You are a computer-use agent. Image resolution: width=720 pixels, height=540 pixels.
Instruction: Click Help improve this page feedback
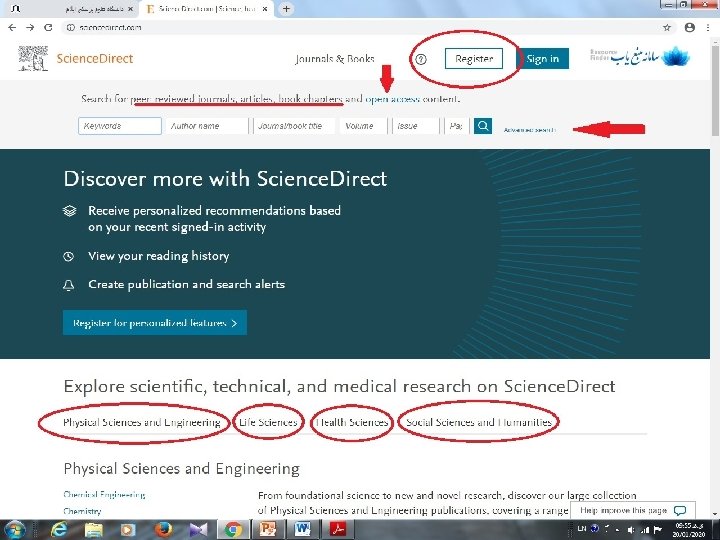633,511
